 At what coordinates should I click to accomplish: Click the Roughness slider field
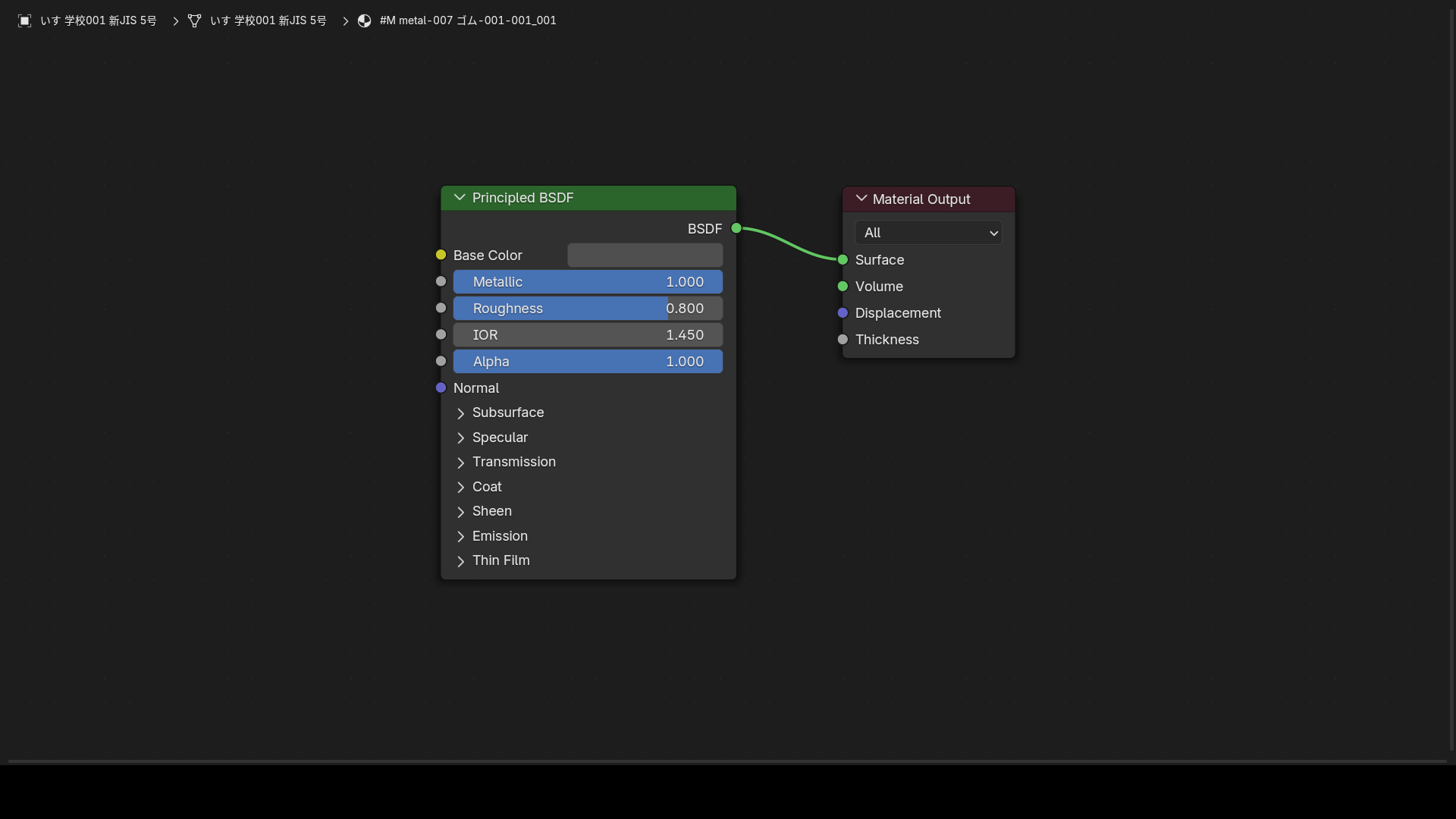(588, 309)
